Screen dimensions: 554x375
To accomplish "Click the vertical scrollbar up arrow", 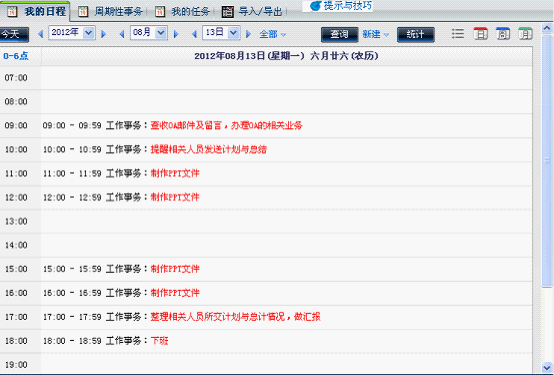I will point(547,28).
